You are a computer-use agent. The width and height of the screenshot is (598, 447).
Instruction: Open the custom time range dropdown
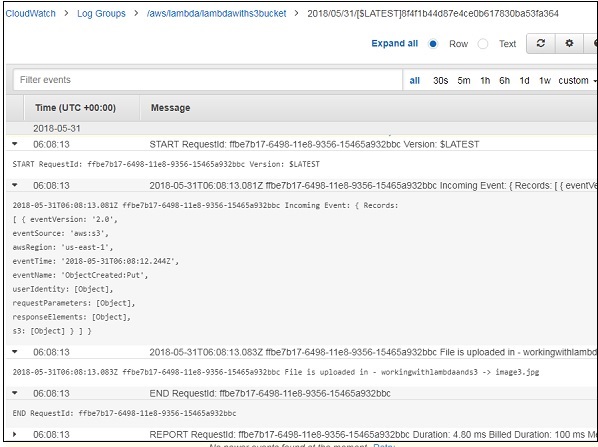577,80
